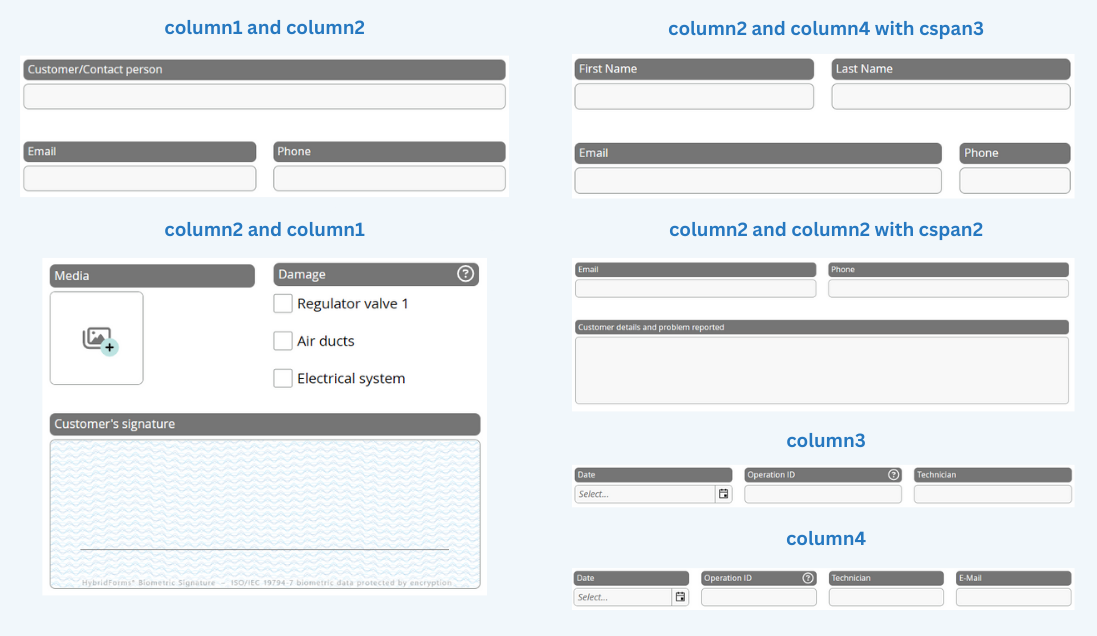Click the add media image icon

(97, 339)
